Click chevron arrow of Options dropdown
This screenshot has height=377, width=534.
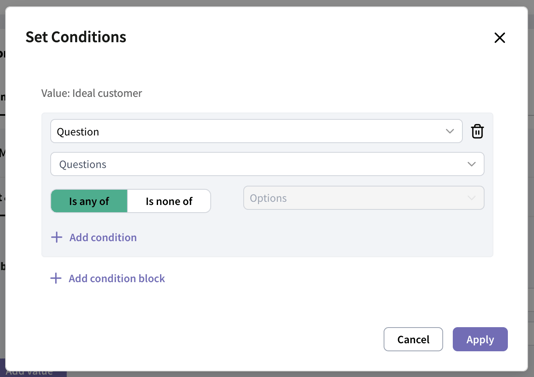coord(472,198)
